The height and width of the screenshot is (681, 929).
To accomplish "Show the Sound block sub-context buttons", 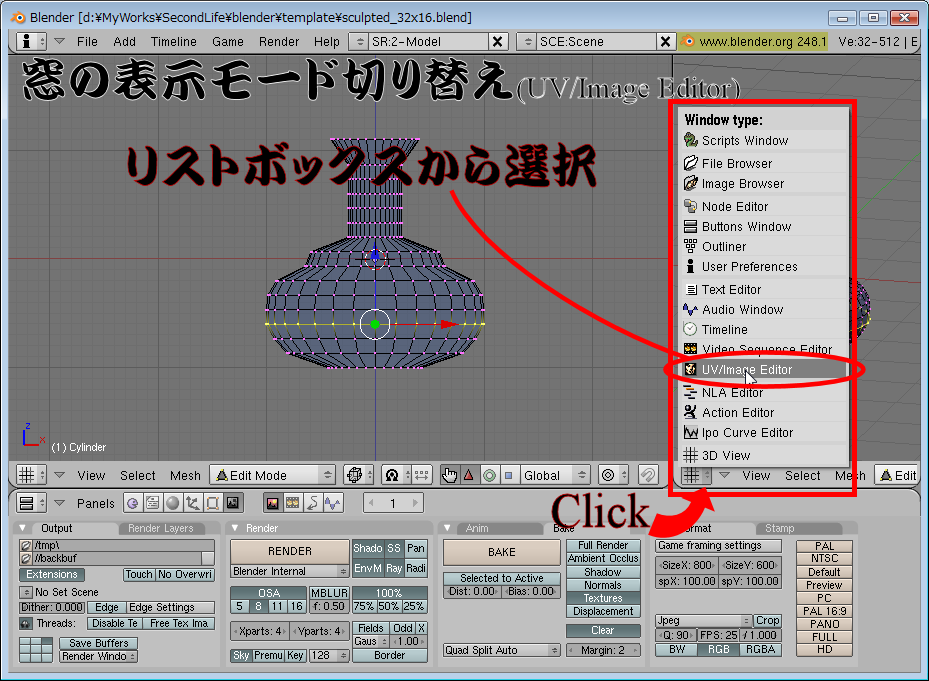I will point(332,503).
